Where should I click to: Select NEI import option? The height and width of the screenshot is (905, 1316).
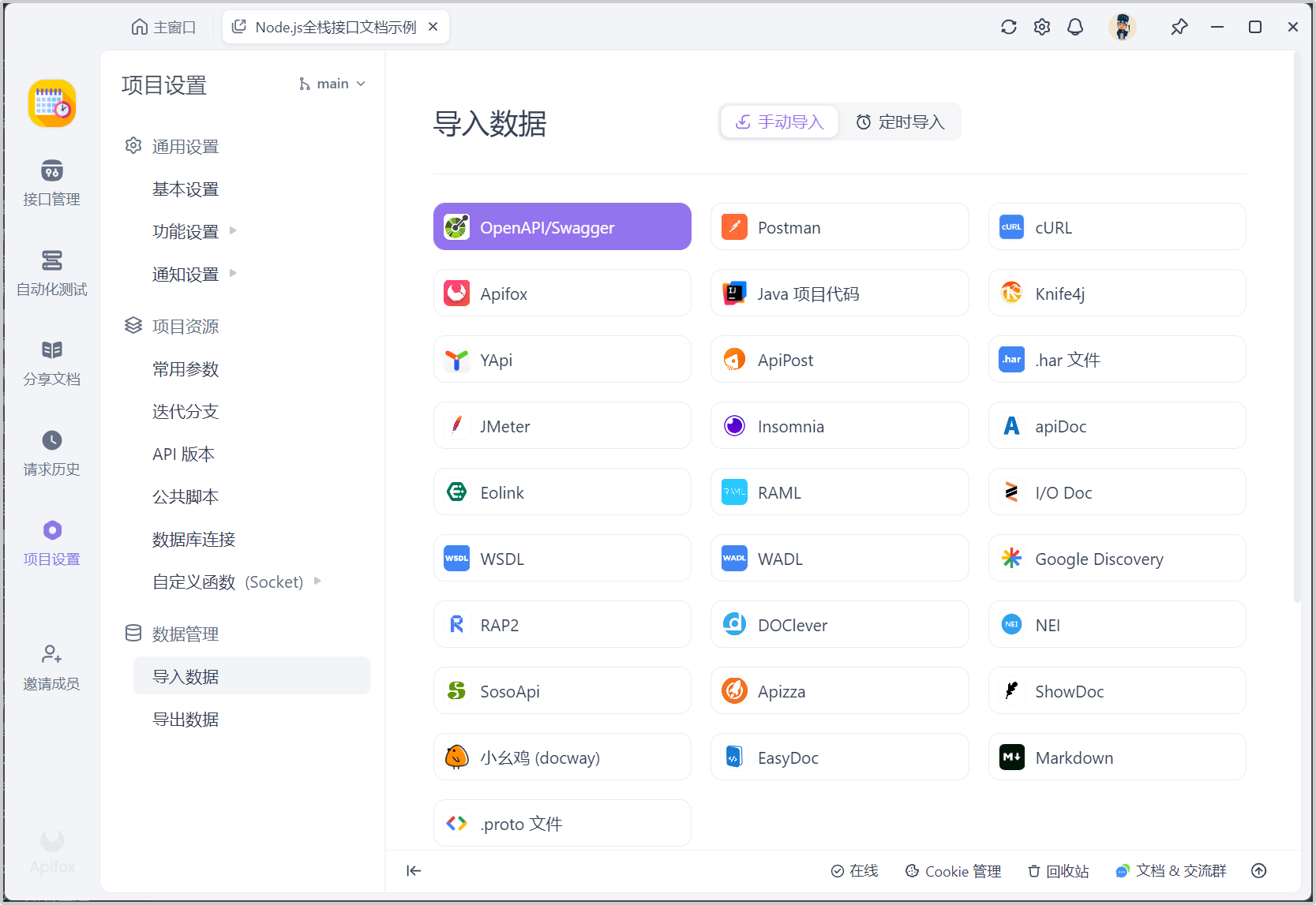tap(1117, 624)
